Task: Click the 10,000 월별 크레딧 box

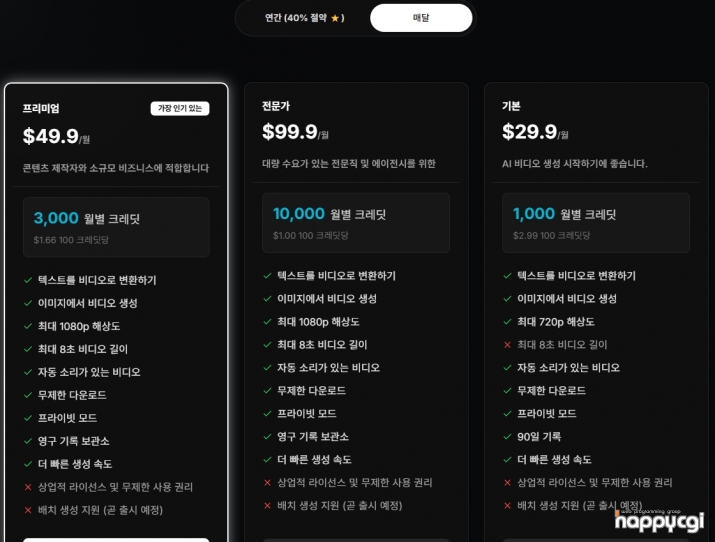Action: click(356, 223)
